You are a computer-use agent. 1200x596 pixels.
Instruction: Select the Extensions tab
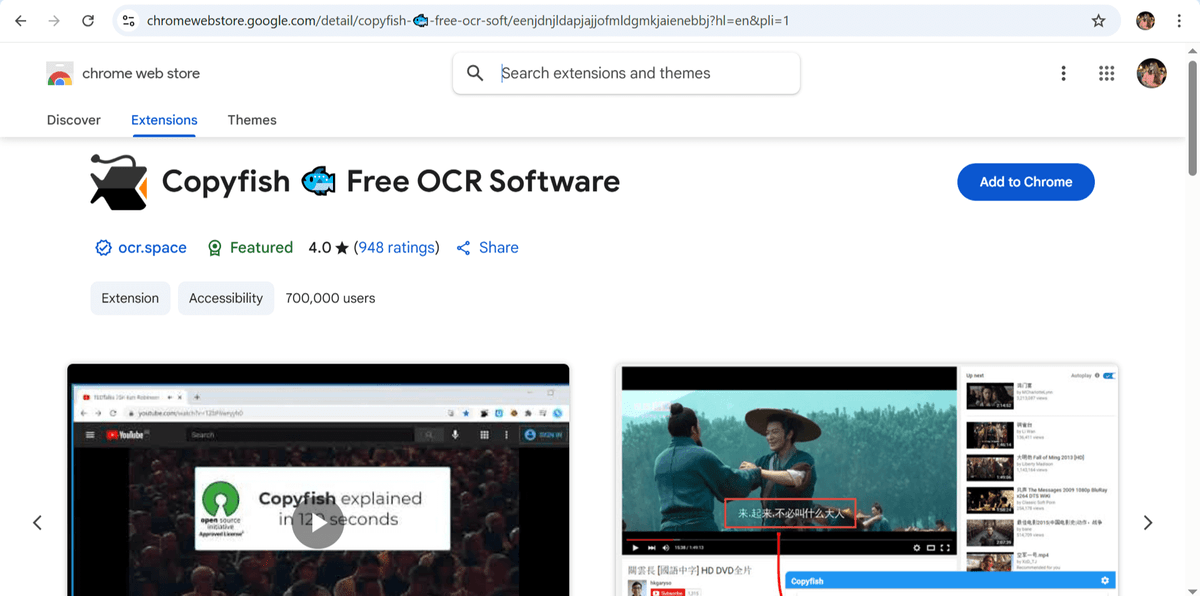(x=164, y=120)
